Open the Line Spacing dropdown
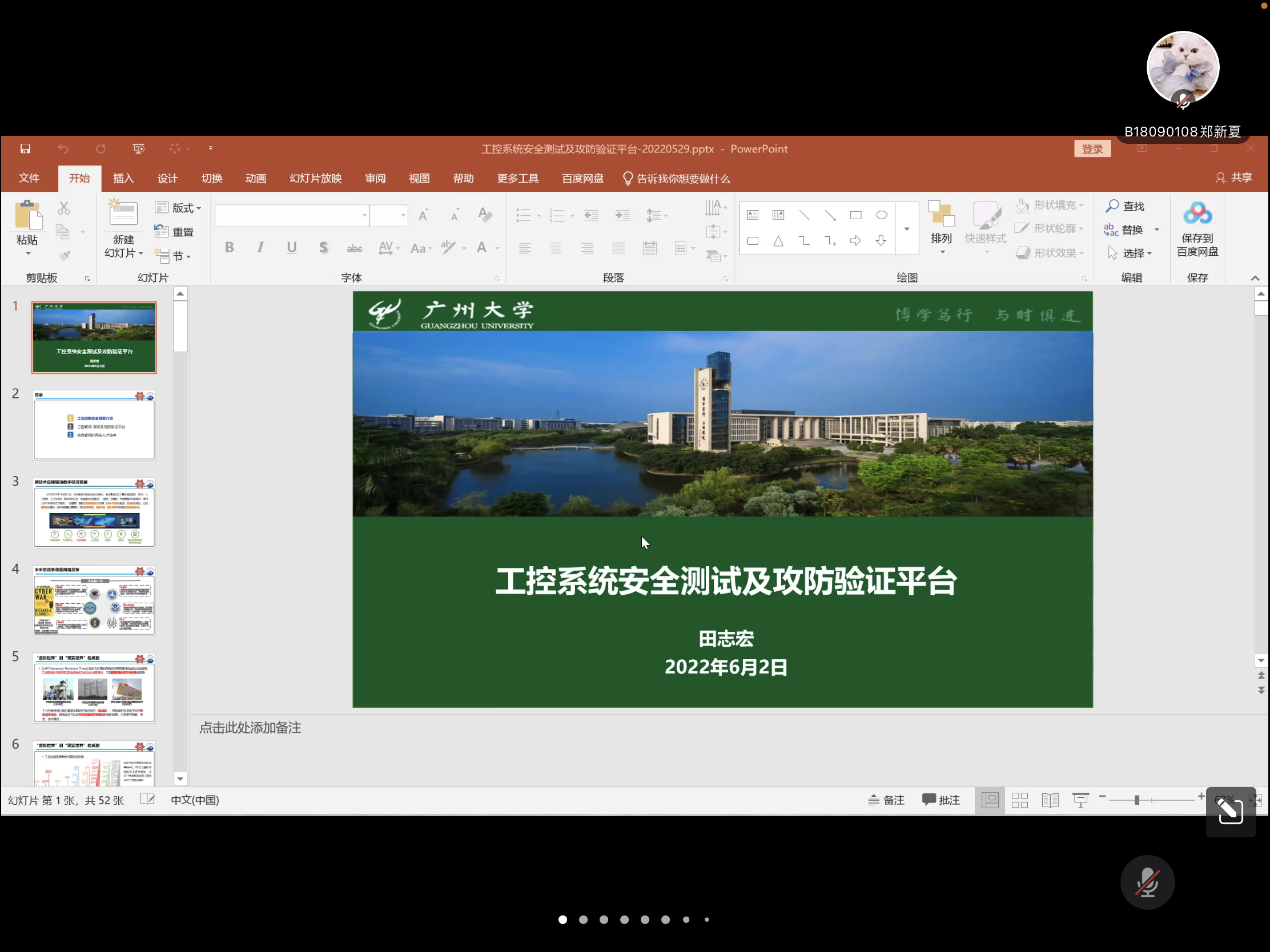 coord(657,215)
